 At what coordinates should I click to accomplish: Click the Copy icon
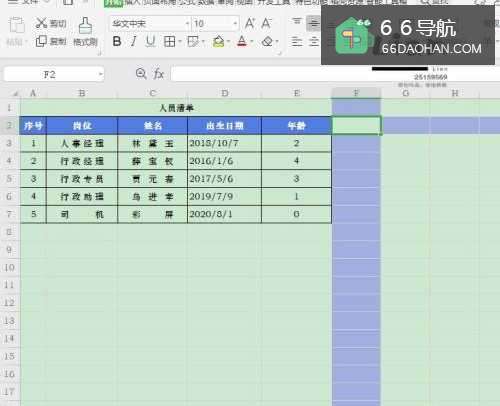(41, 41)
